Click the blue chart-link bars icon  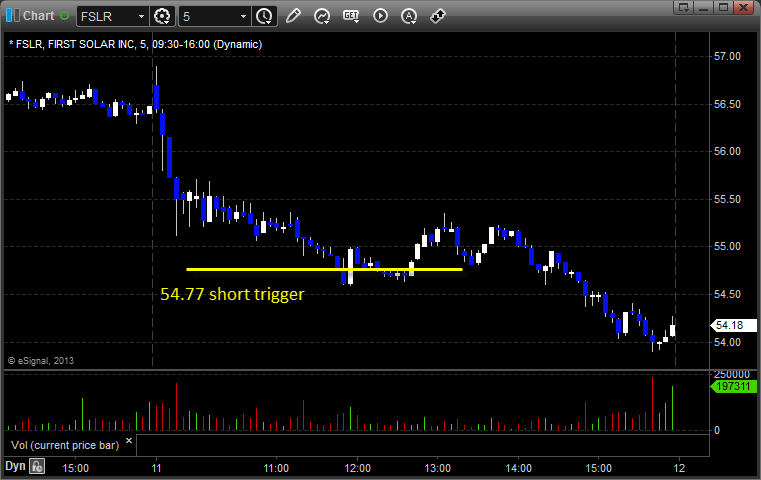13,16
